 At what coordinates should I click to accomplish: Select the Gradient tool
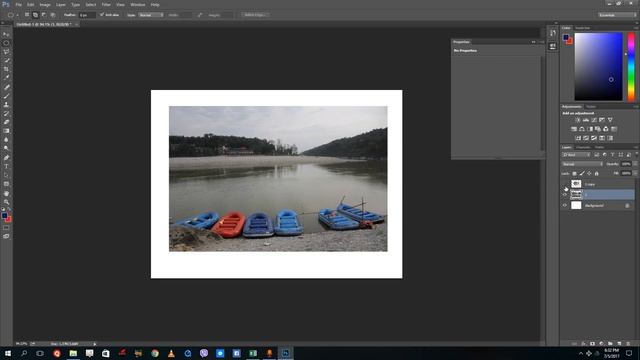pyautogui.click(x=6, y=131)
